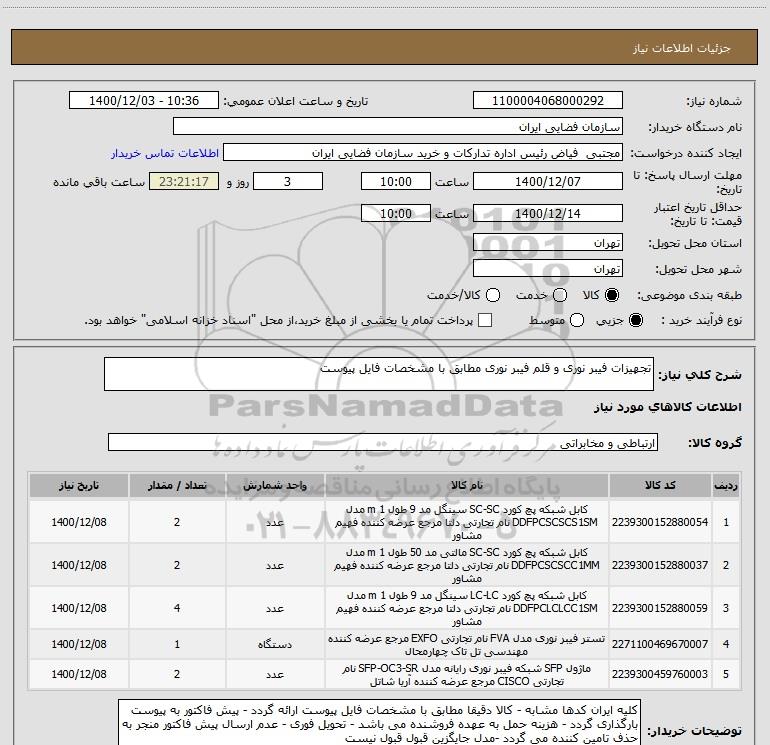Click the DDFPCSCSCS1SM patch cord item name

tap(467, 522)
